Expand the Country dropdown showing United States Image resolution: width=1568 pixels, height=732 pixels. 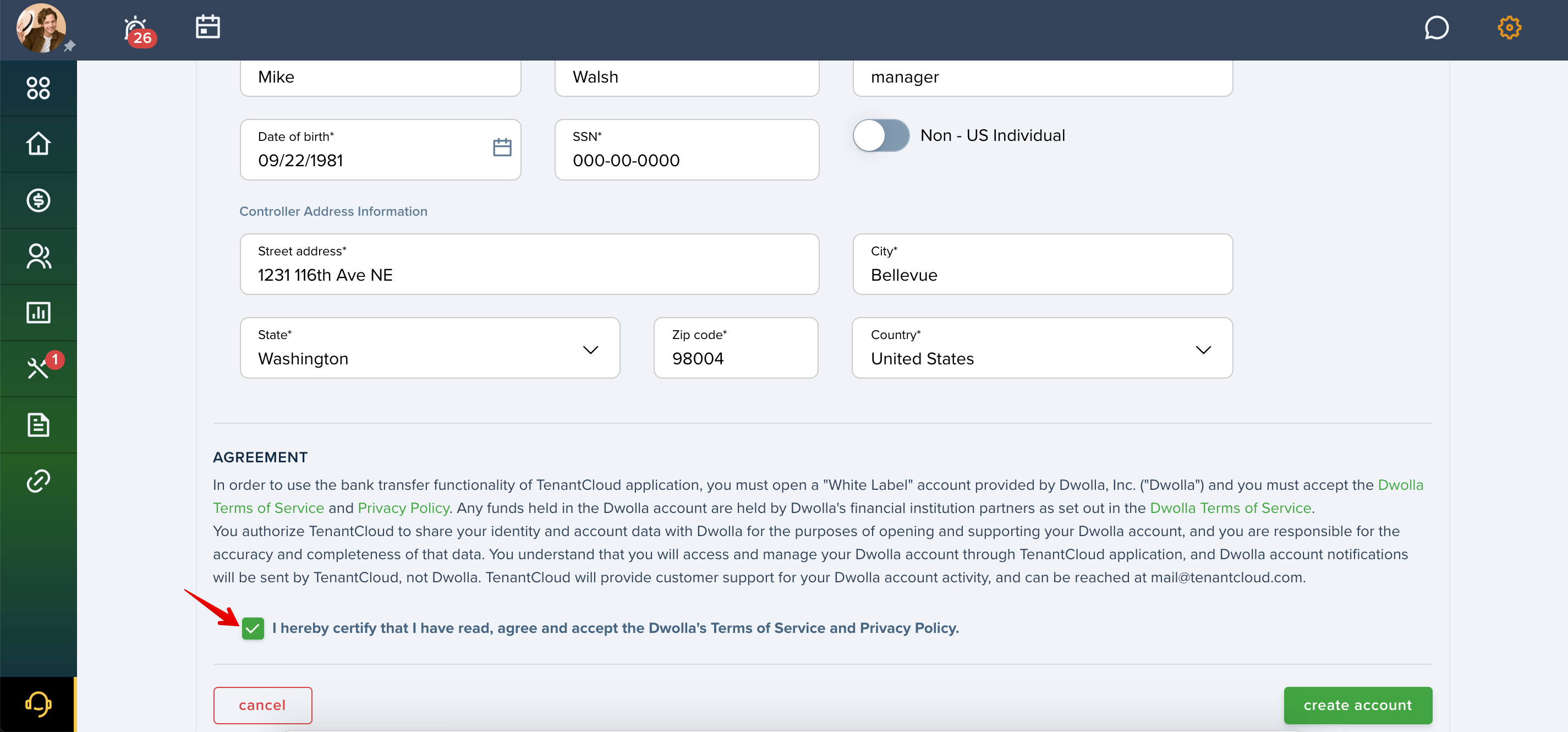(x=1041, y=348)
